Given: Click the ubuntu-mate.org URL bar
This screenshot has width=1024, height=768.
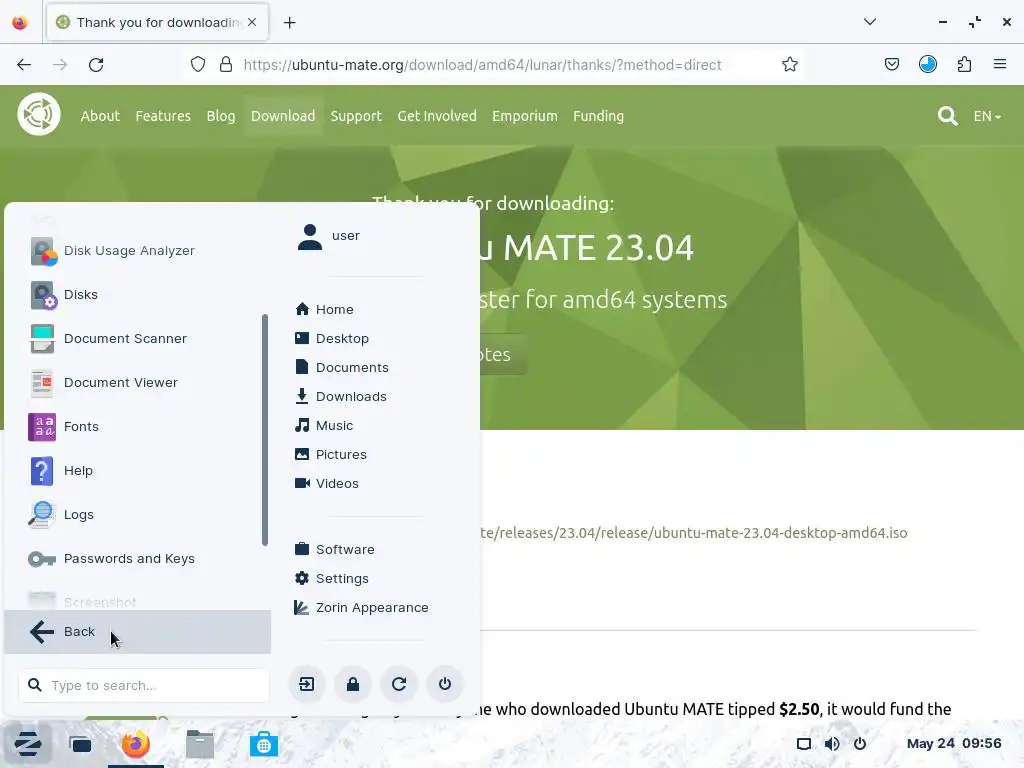Looking at the screenshot, I should coord(482,65).
